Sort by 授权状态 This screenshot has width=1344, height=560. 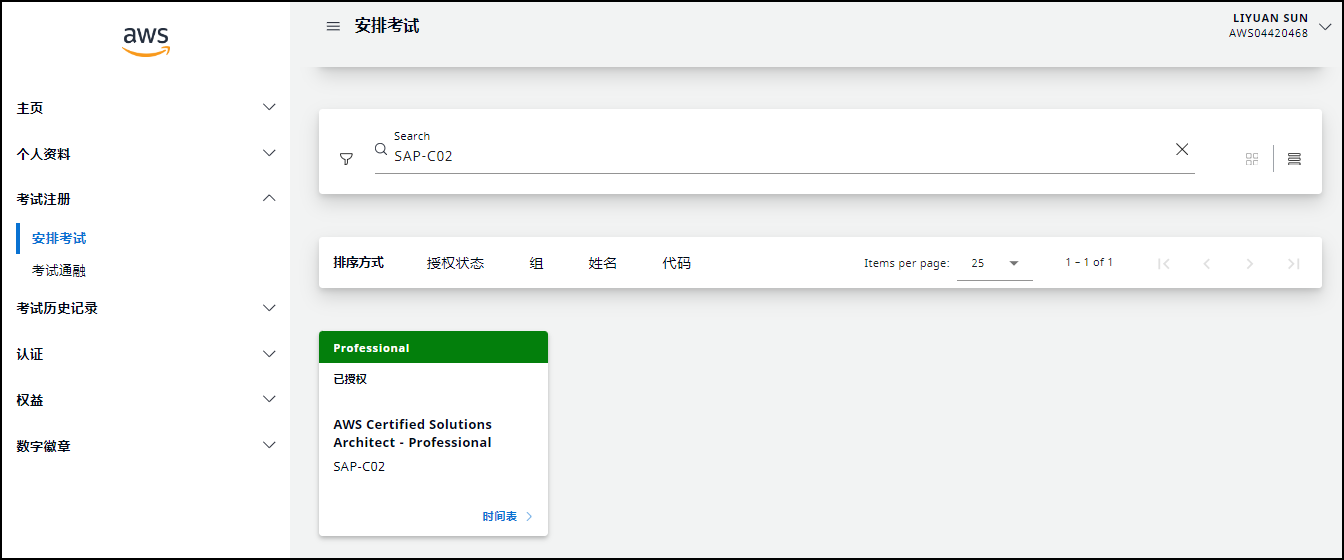pos(455,263)
